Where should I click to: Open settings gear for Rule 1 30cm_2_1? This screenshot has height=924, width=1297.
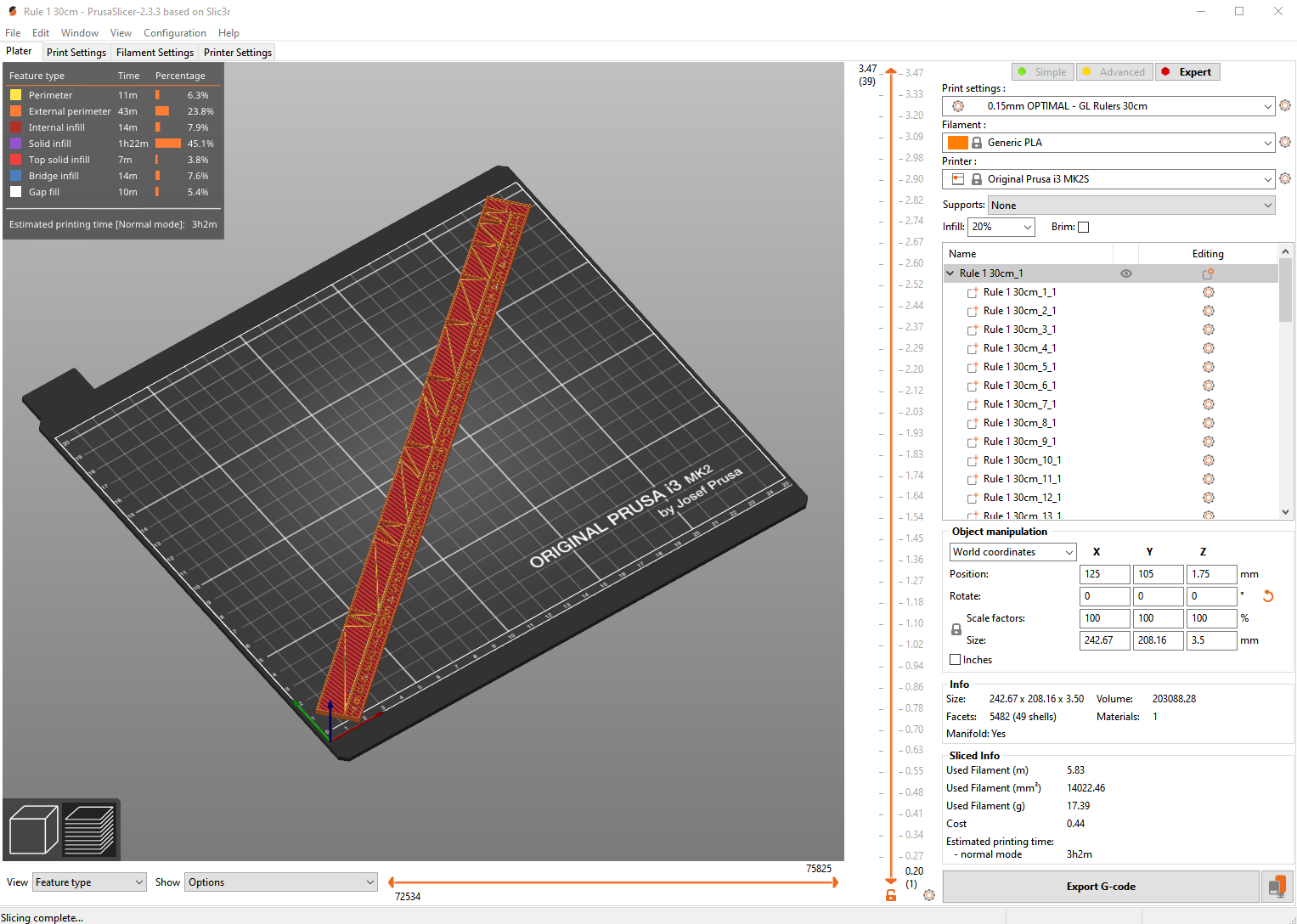pos(1208,311)
